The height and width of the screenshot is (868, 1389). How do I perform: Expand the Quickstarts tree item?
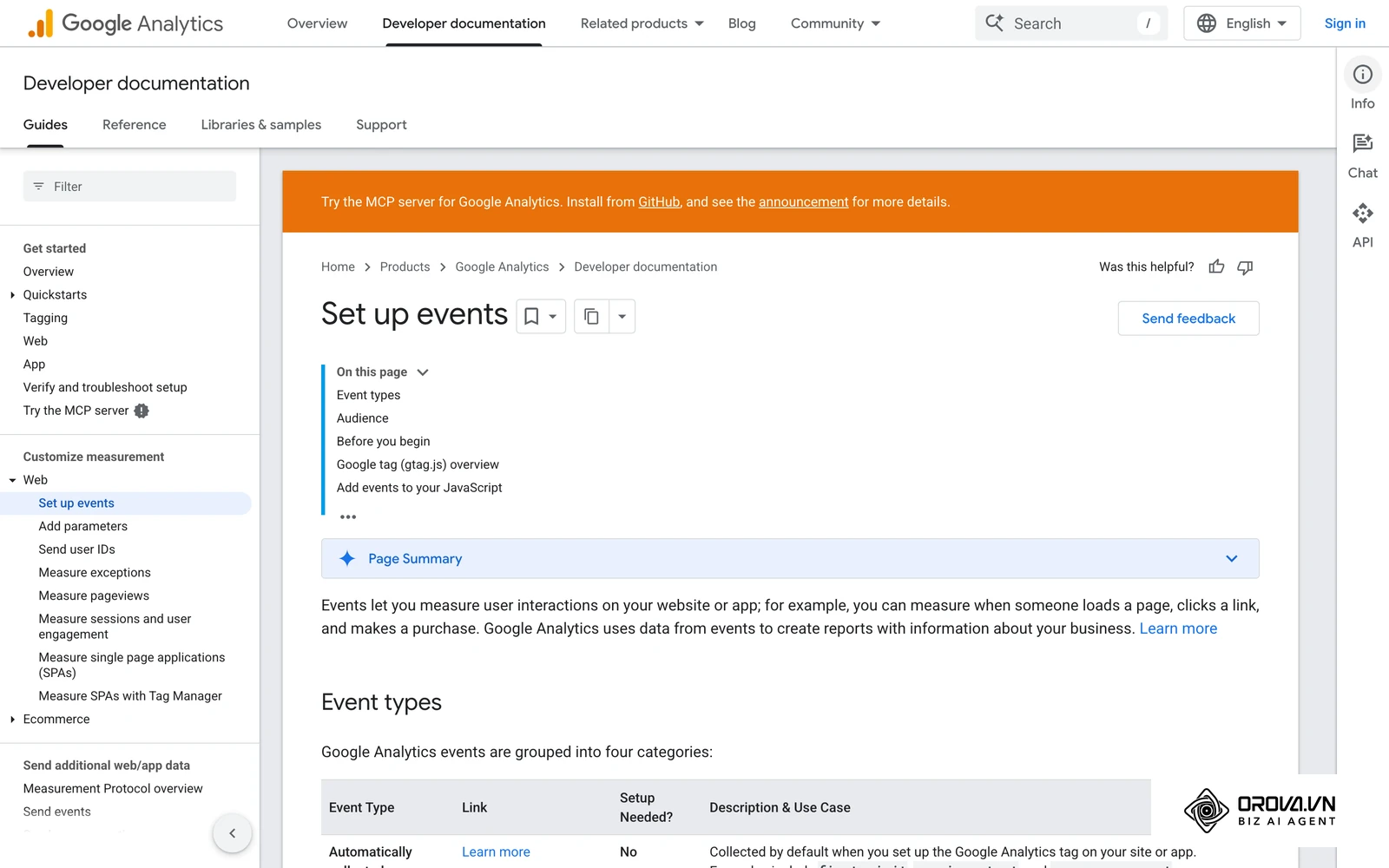(x=12, y=295)
